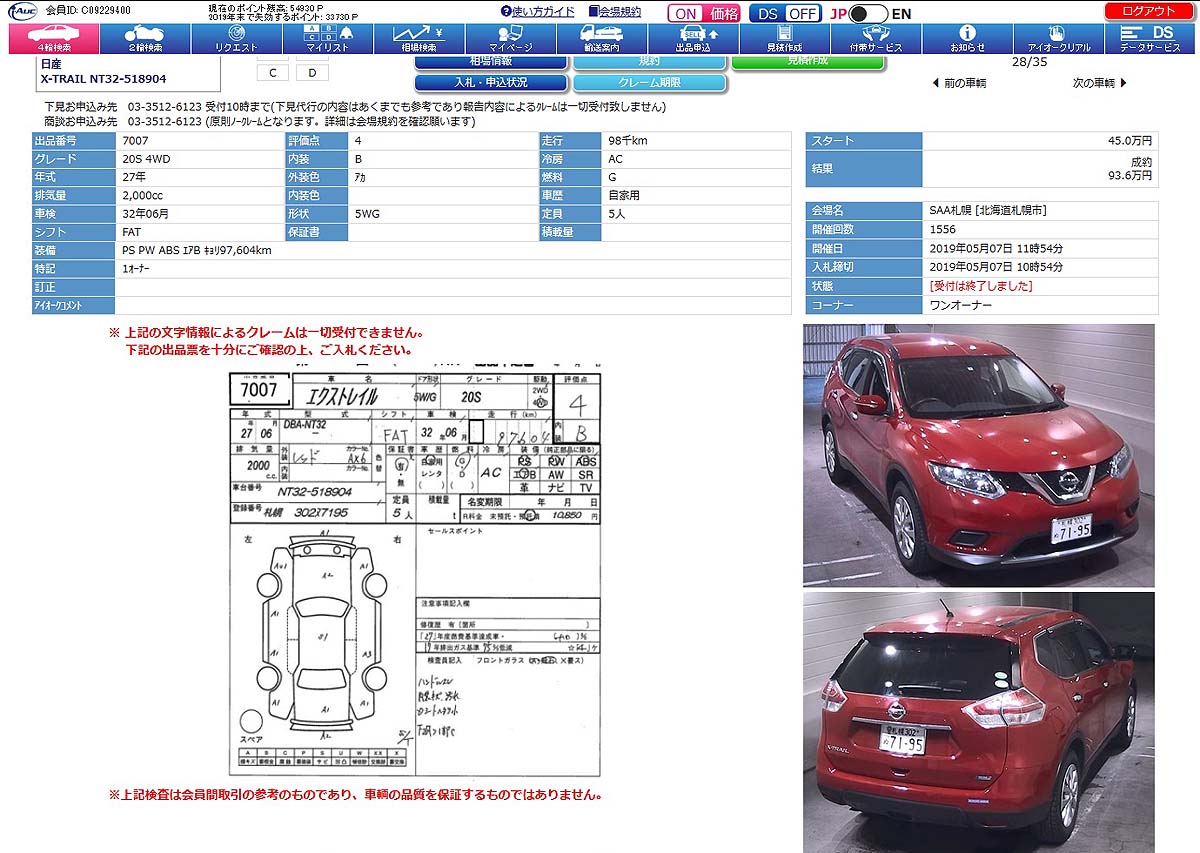Screen dimensions: 1200x853
Task: Select list box D
Action: [312, 73]
